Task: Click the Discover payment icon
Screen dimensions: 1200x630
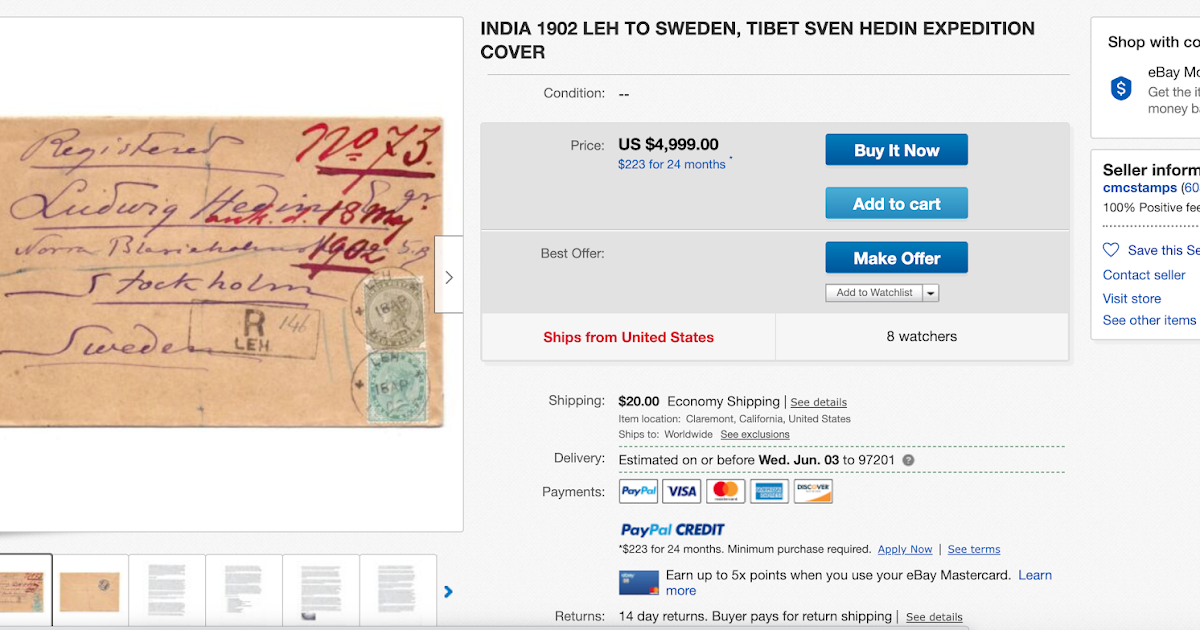Action: [813, 491]
